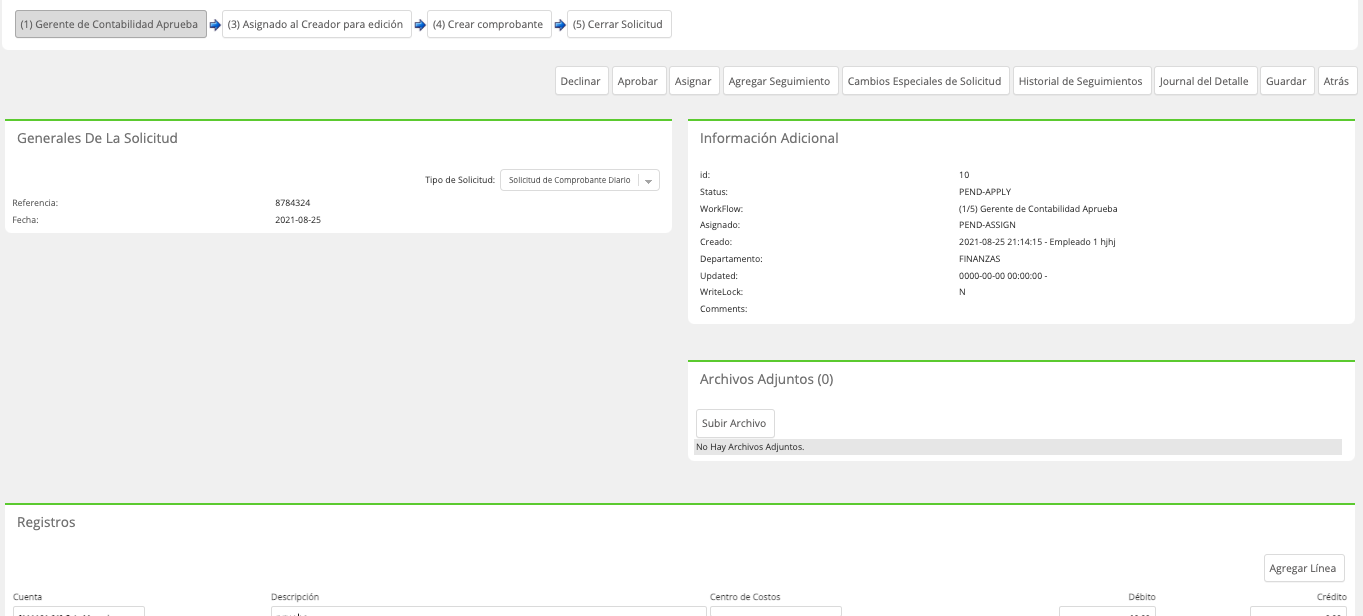Click the WorkFlow value (1/5) Gerente de Contabilidad Aprueba
The width and height of the screenshot is (1363, 616).
coord(1038,209)
